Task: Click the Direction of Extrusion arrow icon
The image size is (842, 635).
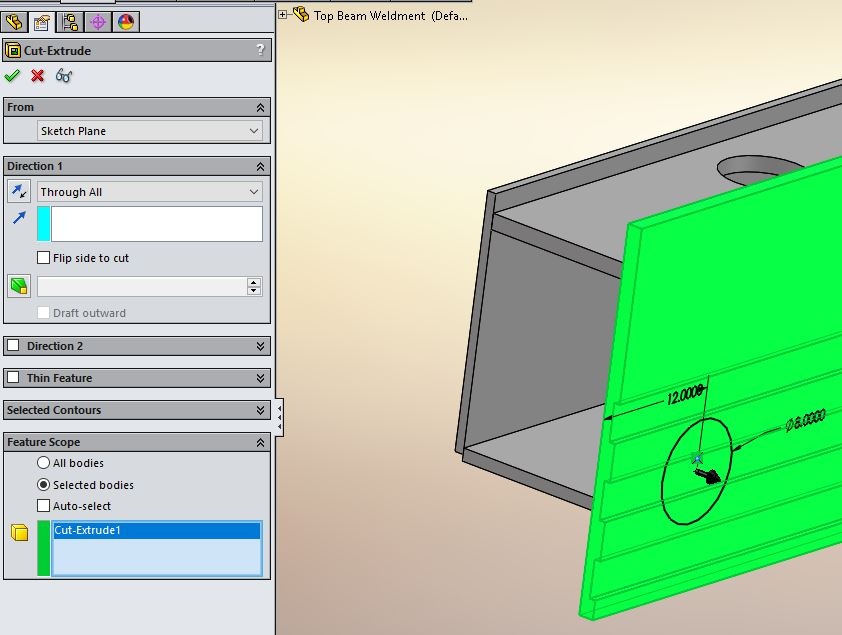Action: click(19, 217)
